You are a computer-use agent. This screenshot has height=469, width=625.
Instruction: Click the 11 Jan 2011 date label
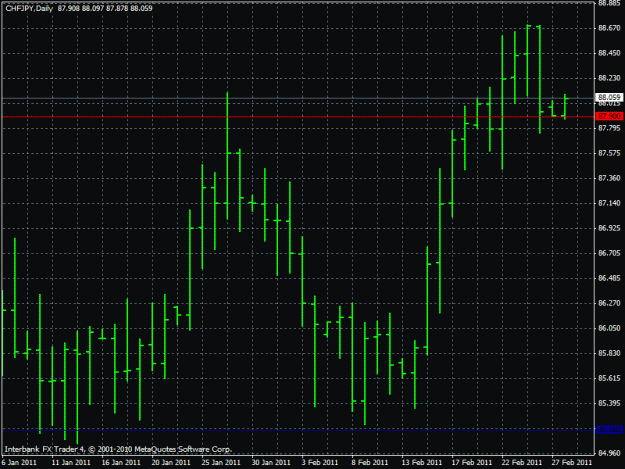71,462
